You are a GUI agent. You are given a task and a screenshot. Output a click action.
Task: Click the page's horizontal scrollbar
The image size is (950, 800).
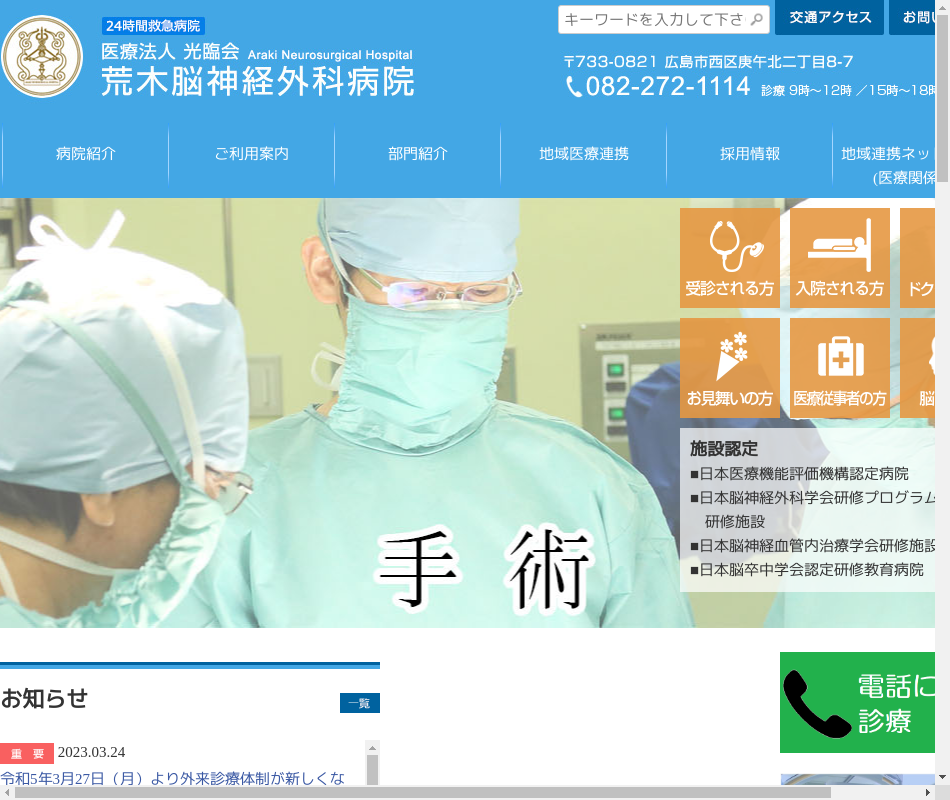[420, 792]
